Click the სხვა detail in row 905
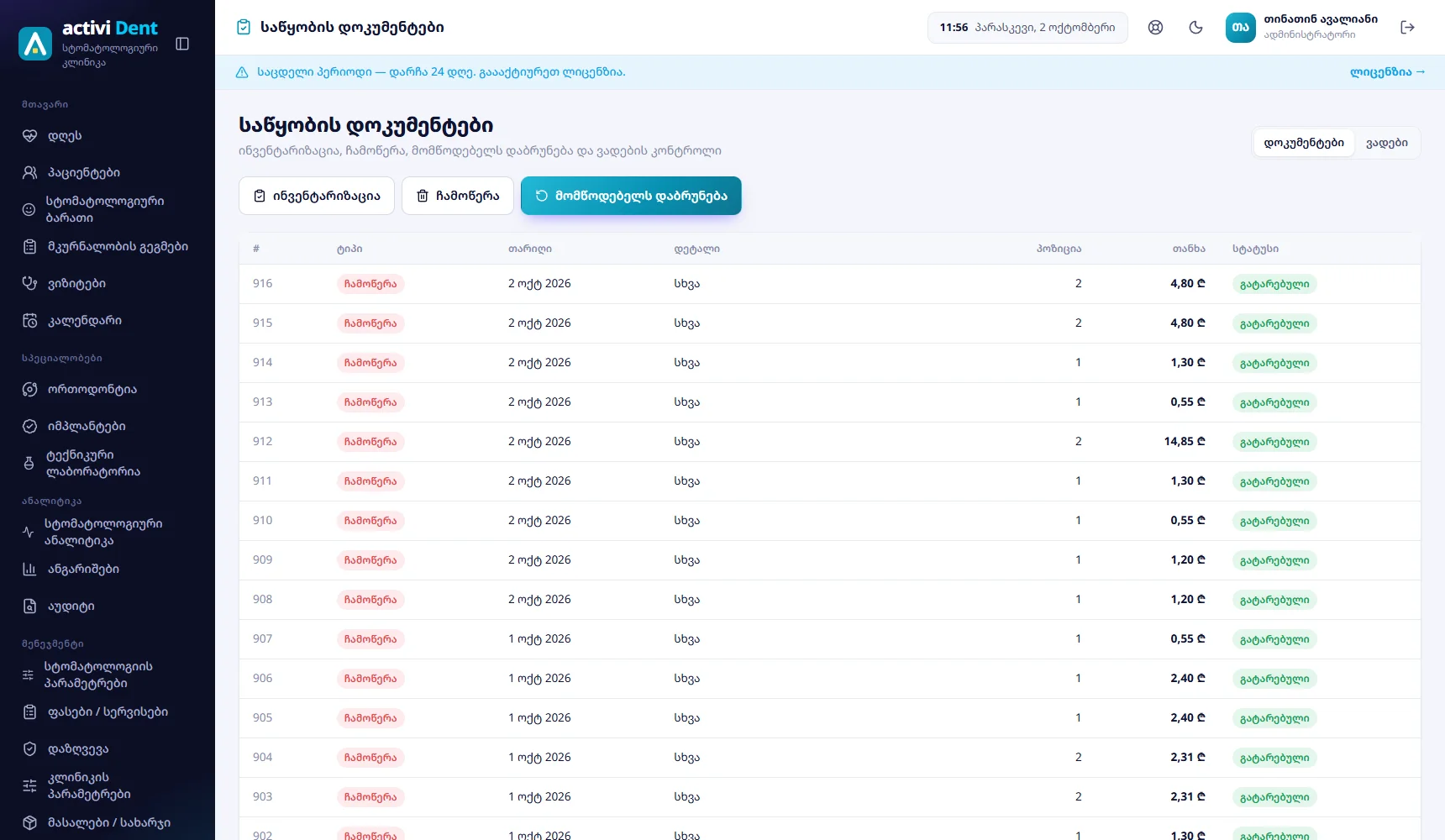This screenshot has height=840, width=1445. [686, 718]
